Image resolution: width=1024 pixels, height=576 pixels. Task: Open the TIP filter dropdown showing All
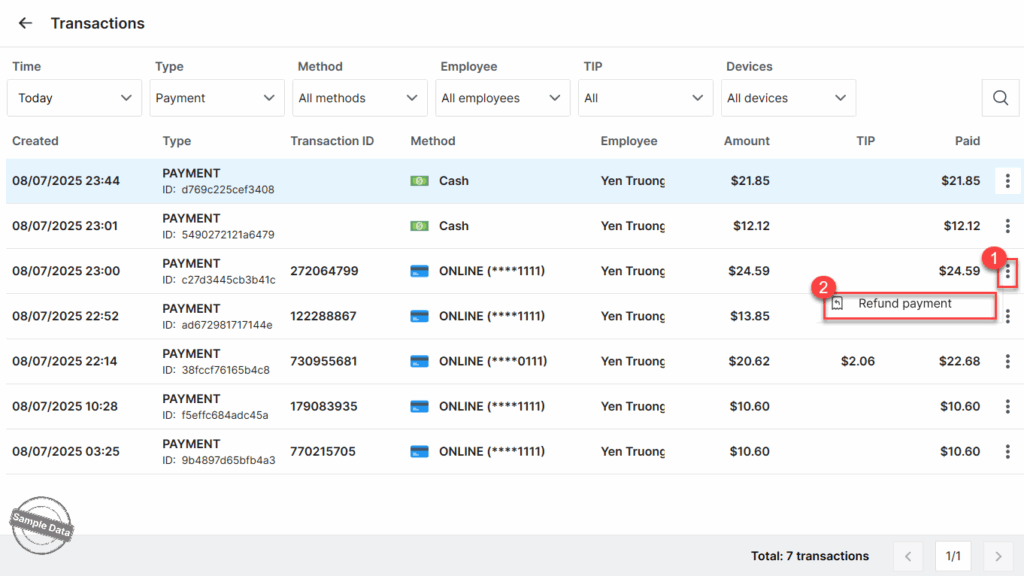point(645,98)
